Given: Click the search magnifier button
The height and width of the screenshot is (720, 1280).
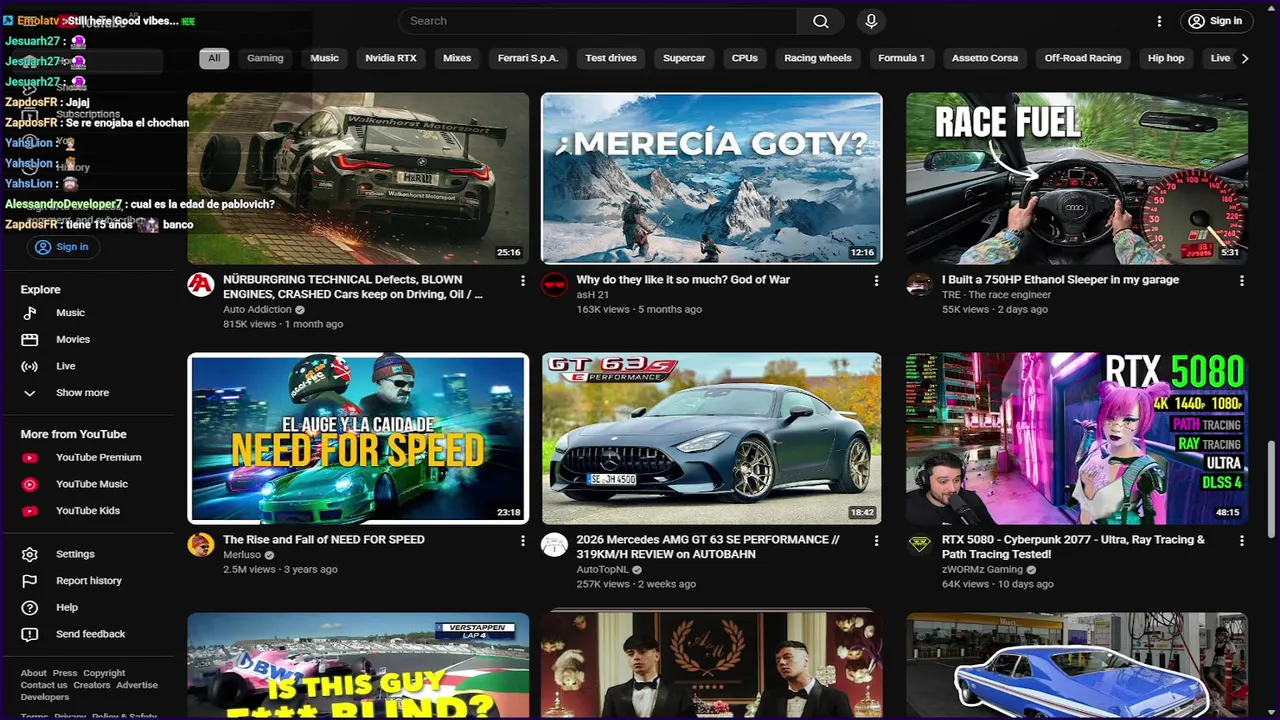Looking at the screenshot, I should pyautogui.click(x=821, y=21).
